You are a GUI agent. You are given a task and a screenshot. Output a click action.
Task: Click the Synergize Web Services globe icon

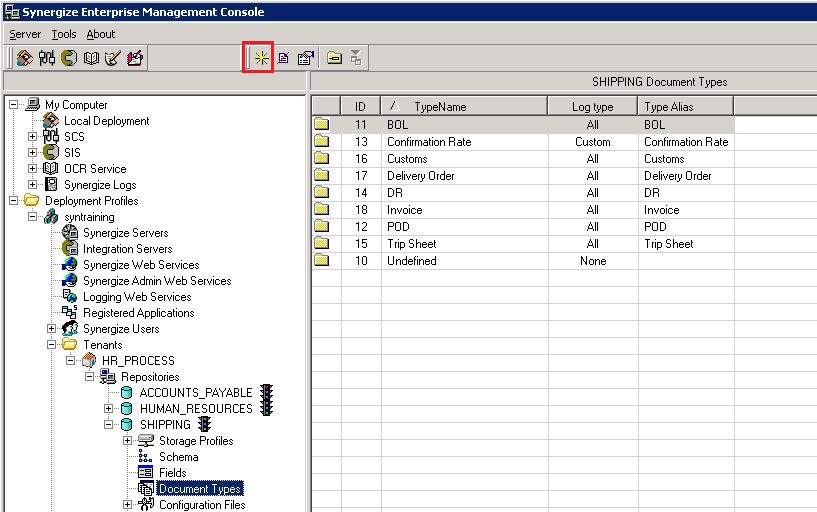coord(70,264)
